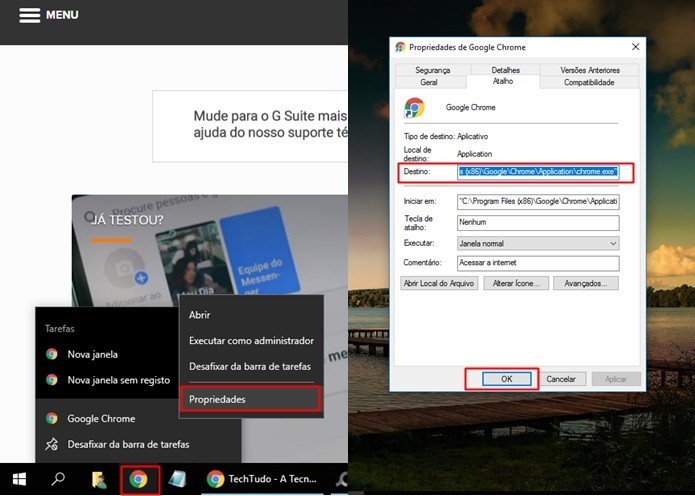Click Chrome icon beside Nova janela
This screenshot has width=695, height=496.
click(x=52, y=354)
